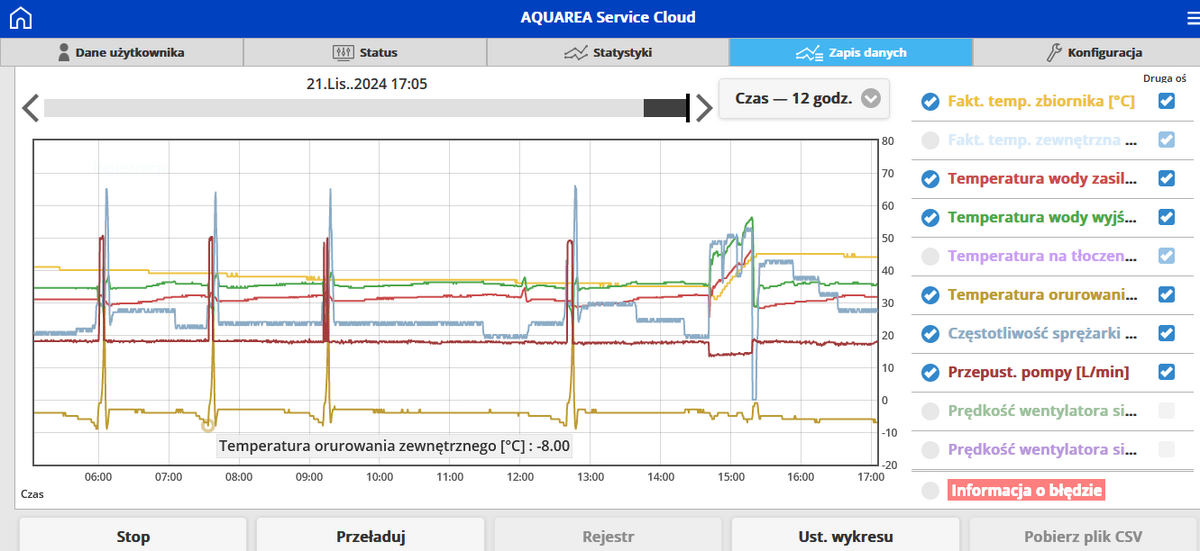Uncheck Druga oś for Przepust. pompy

1166,372
